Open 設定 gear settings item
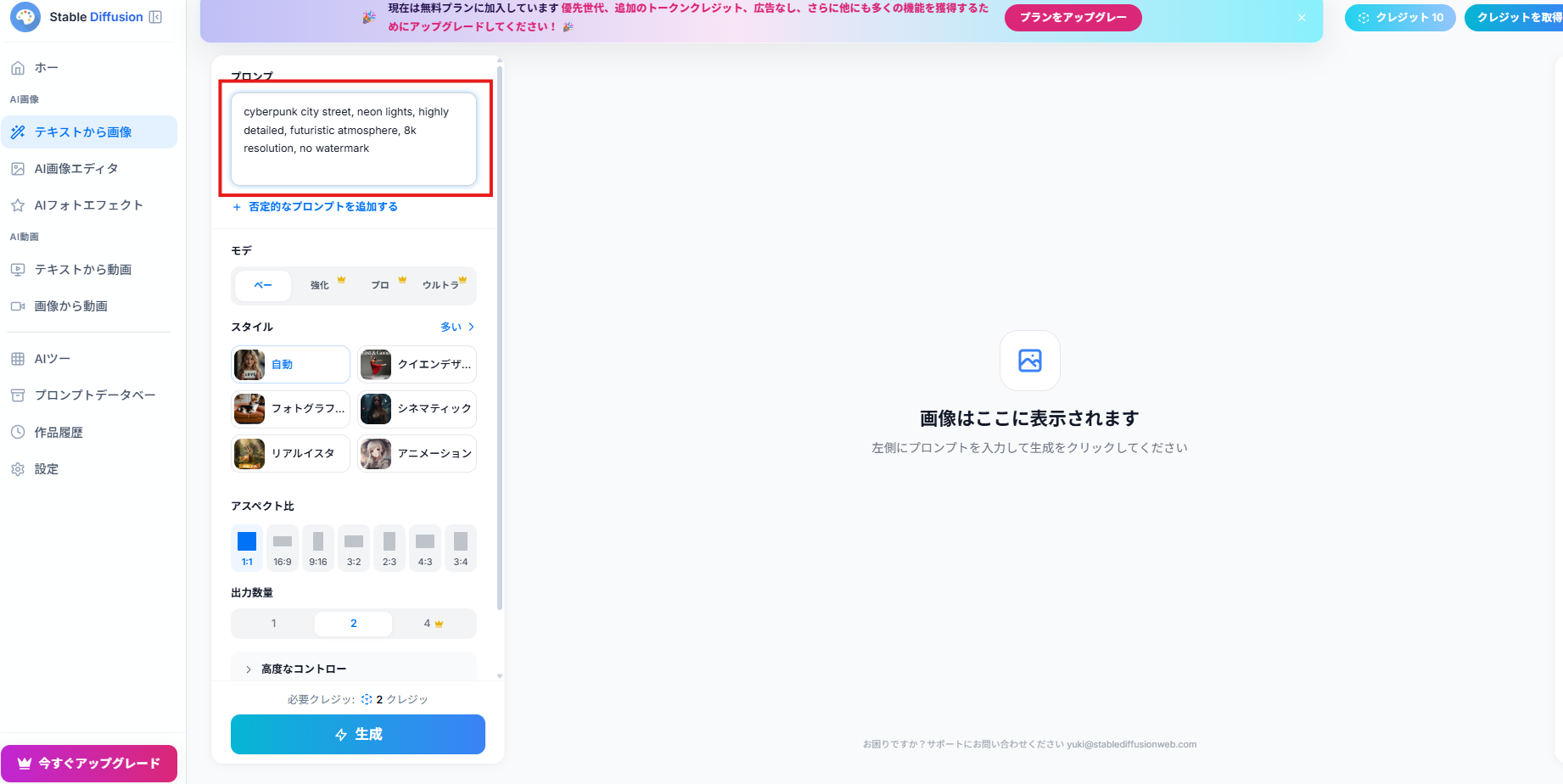This screenshot has width=1563, height=784. point(18,469)
